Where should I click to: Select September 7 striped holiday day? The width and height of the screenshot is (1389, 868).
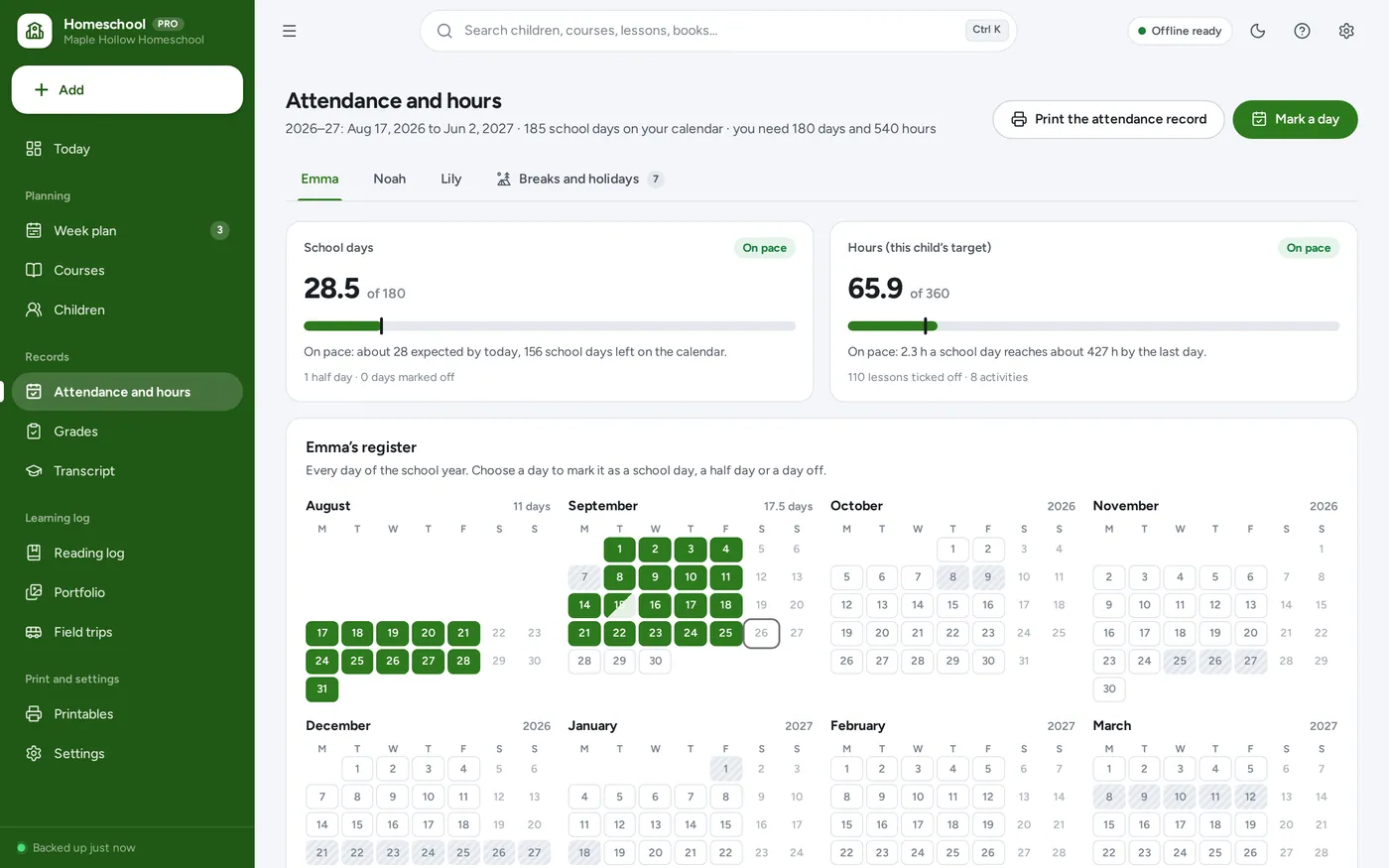[584, 577]
